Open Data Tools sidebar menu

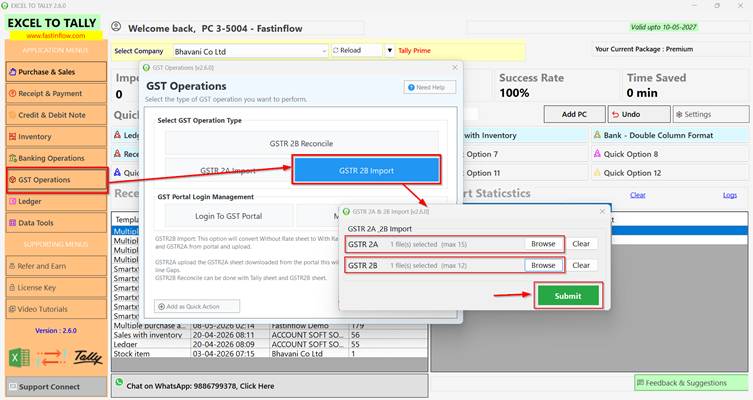point(56,223)
